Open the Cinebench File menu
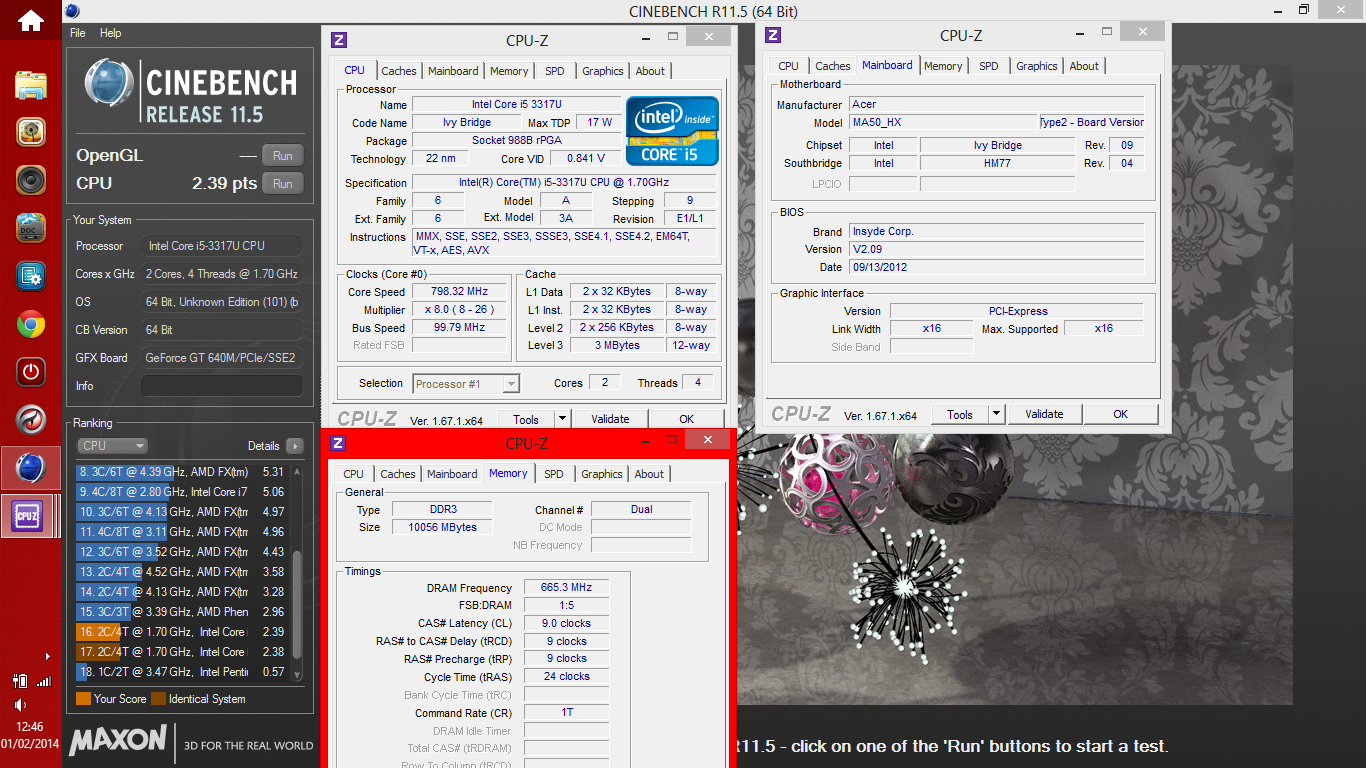 click(x=78, y=33)
